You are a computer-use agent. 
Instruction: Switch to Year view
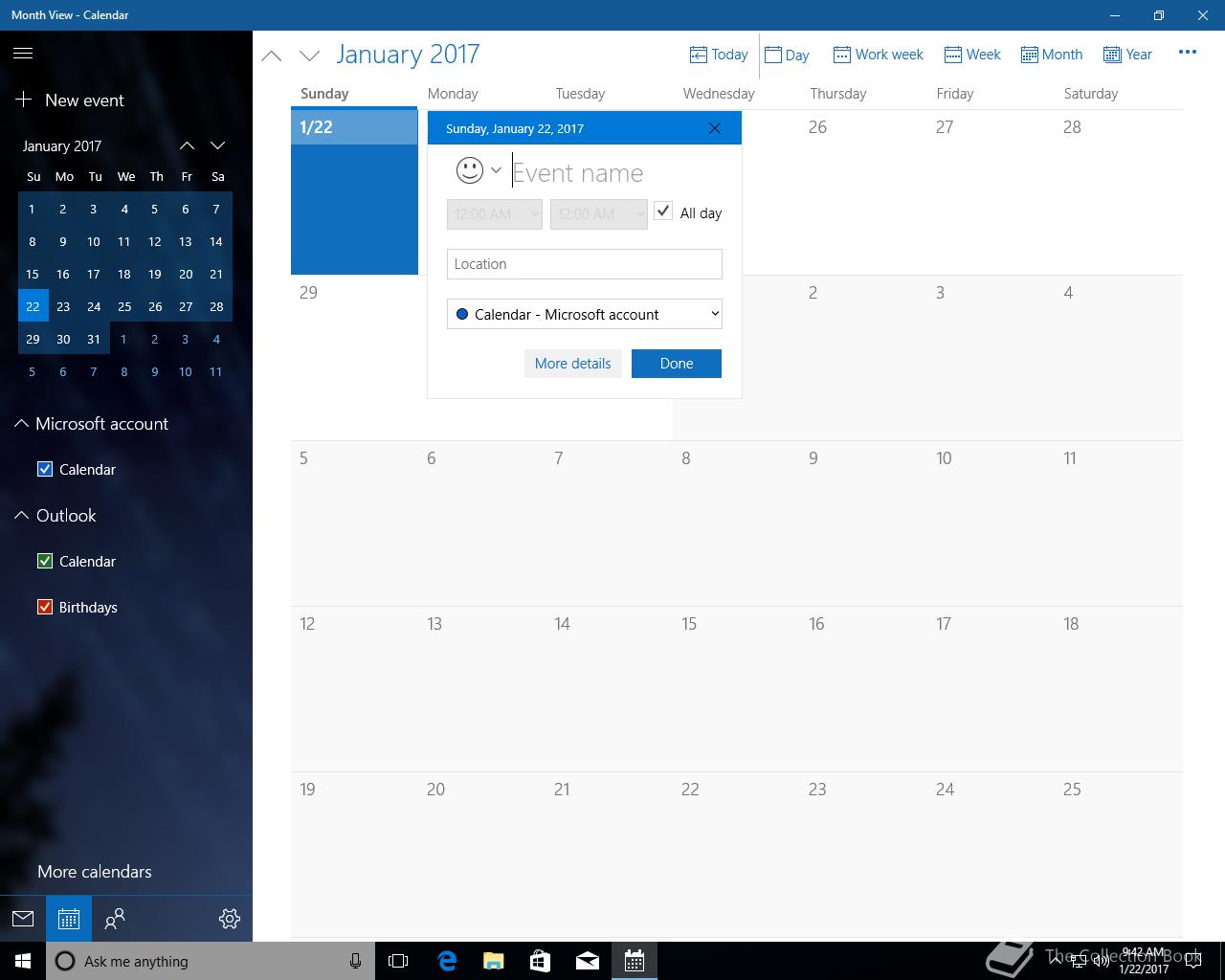1127,55
